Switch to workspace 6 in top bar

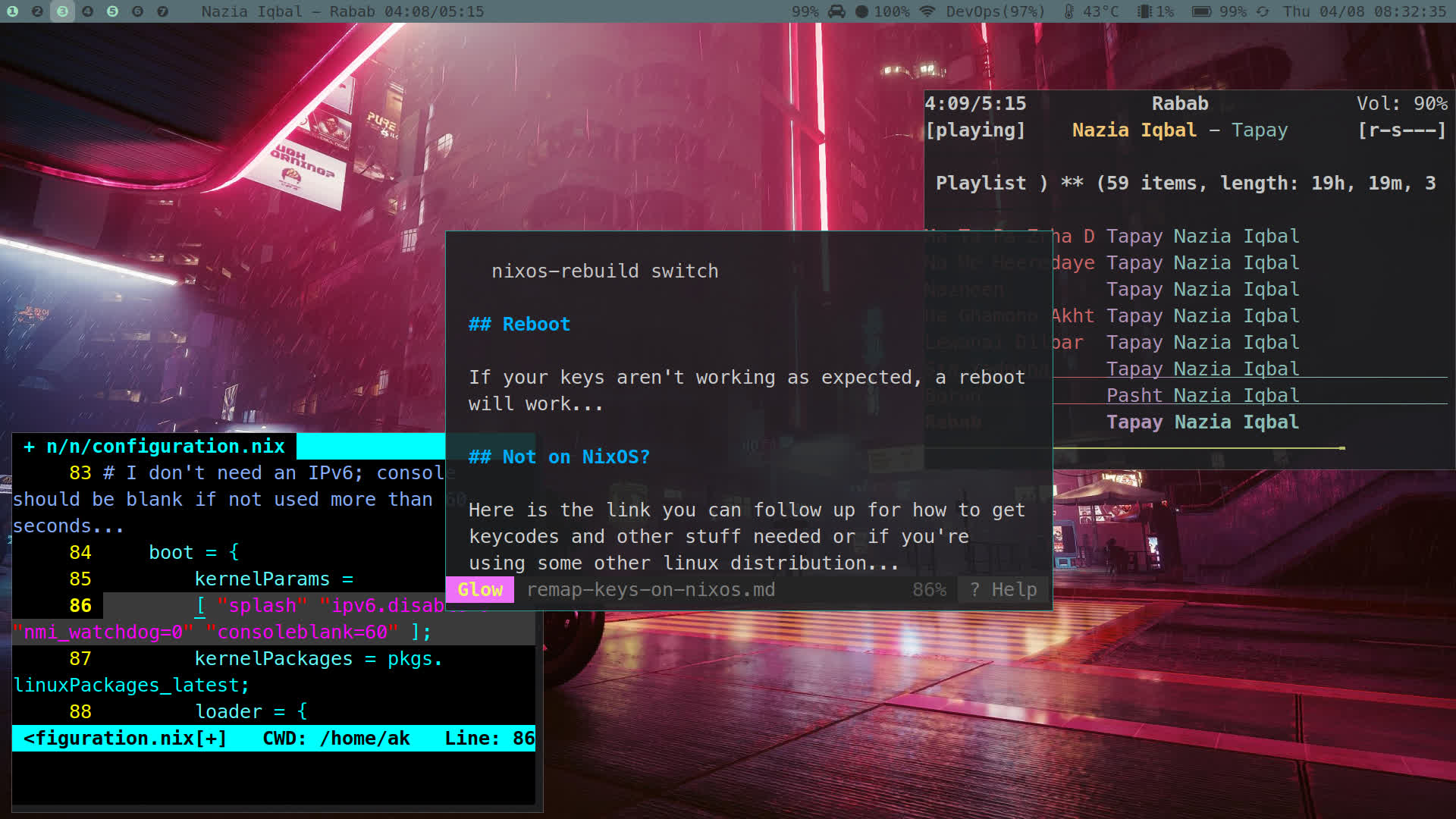(x=137, y=11)
